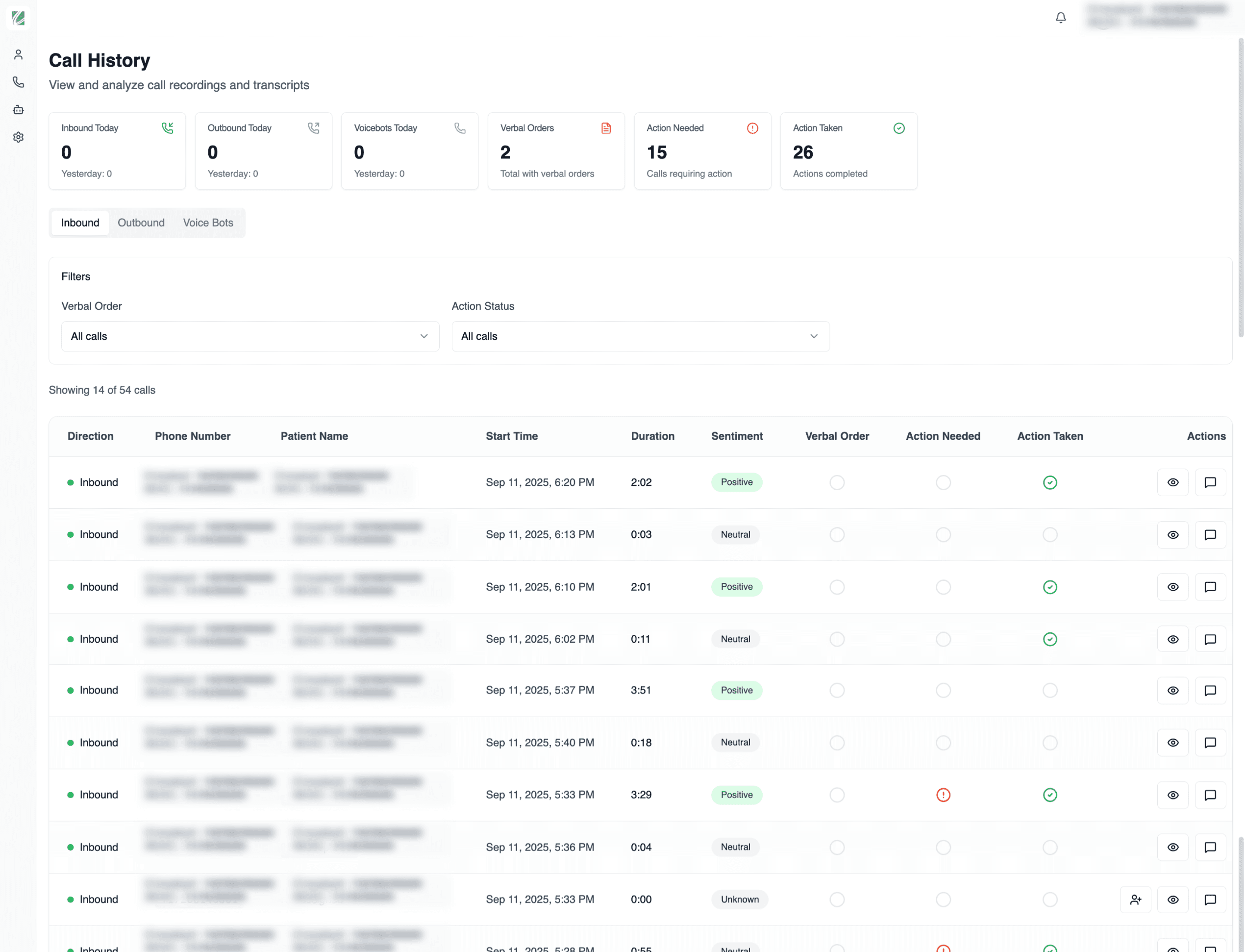
Task: Open the voice bot sidebar icon
Action: pos(18,109)
